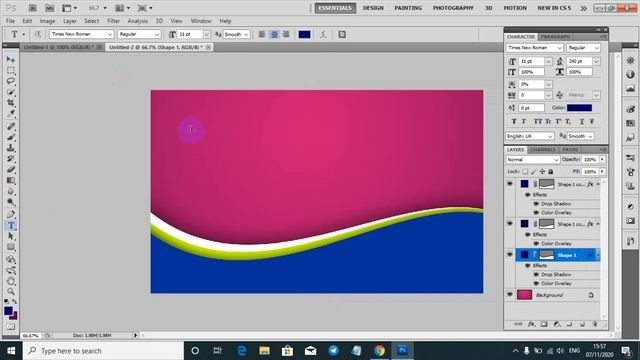Switch to the Design workspace
Image resolution: width=640 pixels, height=360 pixels.
[x=373, y=8]
